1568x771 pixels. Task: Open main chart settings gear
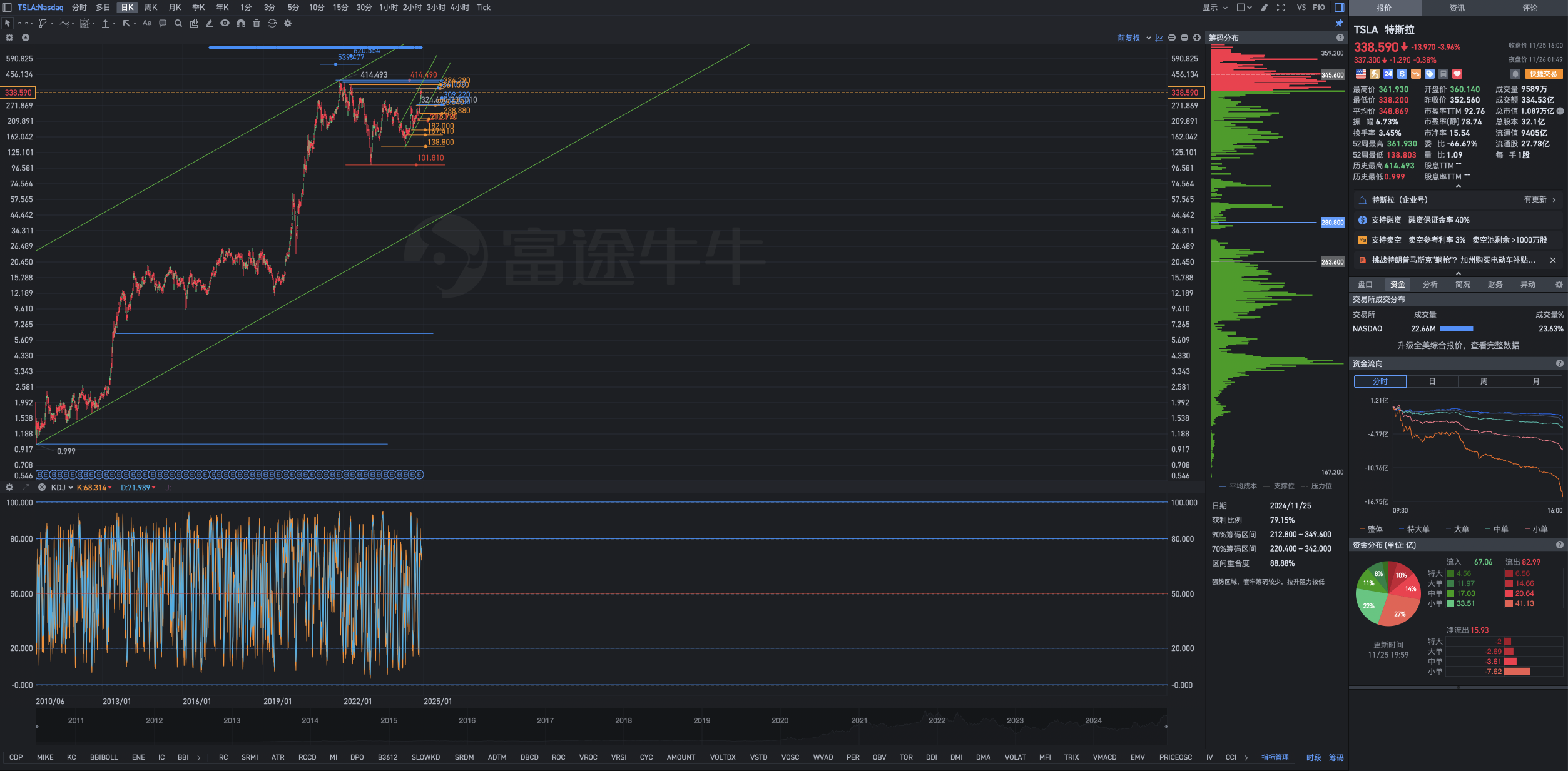[x=9, y=38]
